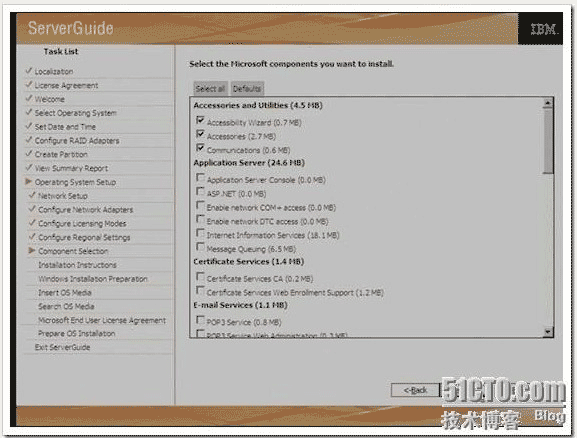Click the Component Selection arrow icon
The width and height of the screenshot is (577, 438).
tap(32, 250)
